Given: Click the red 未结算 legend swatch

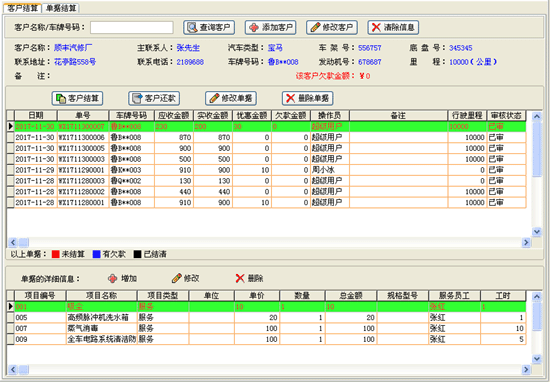Looking at the screenshot, I should coord(55,254).
